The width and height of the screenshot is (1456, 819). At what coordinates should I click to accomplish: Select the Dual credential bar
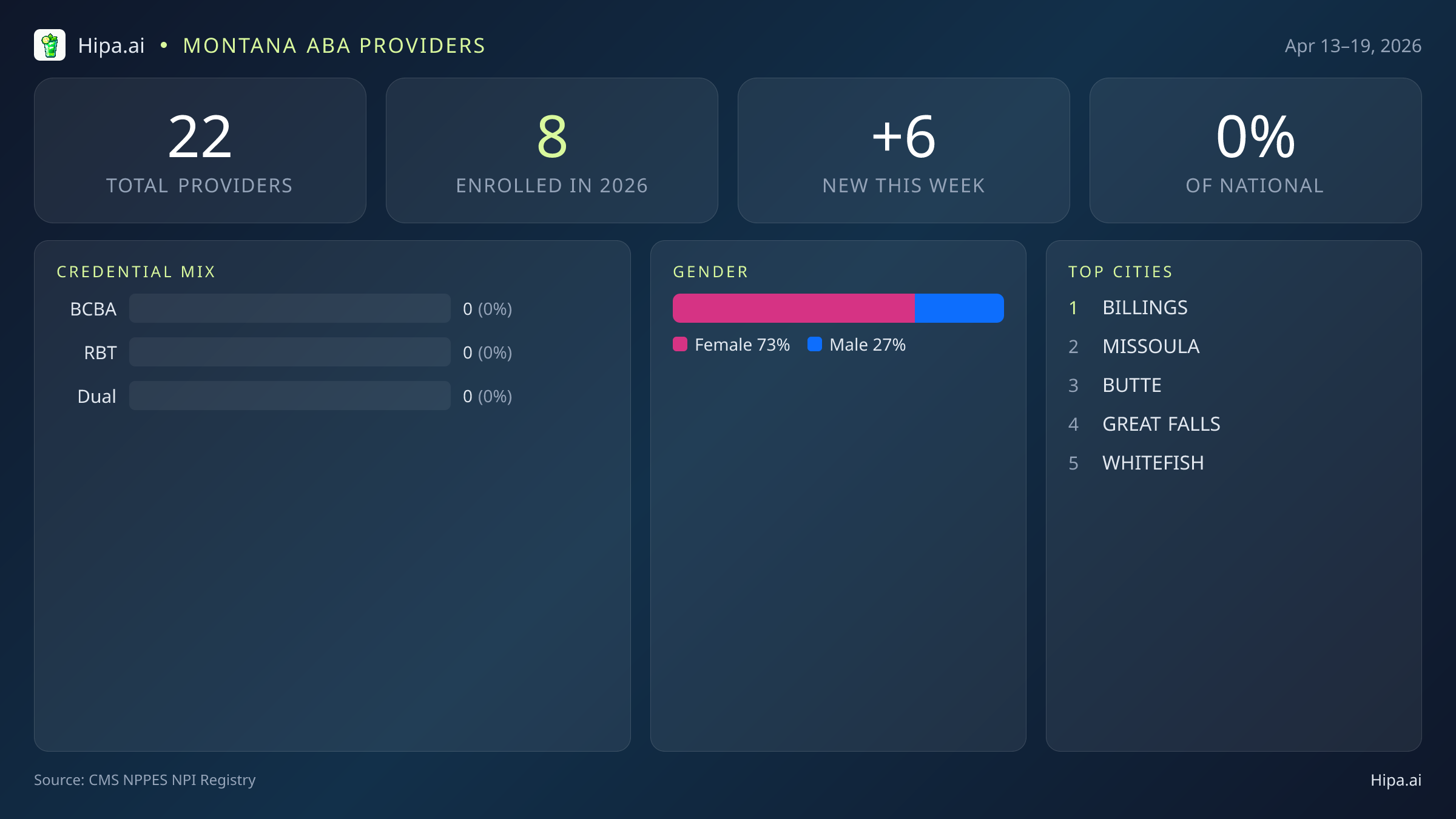[x=289, y=396]
